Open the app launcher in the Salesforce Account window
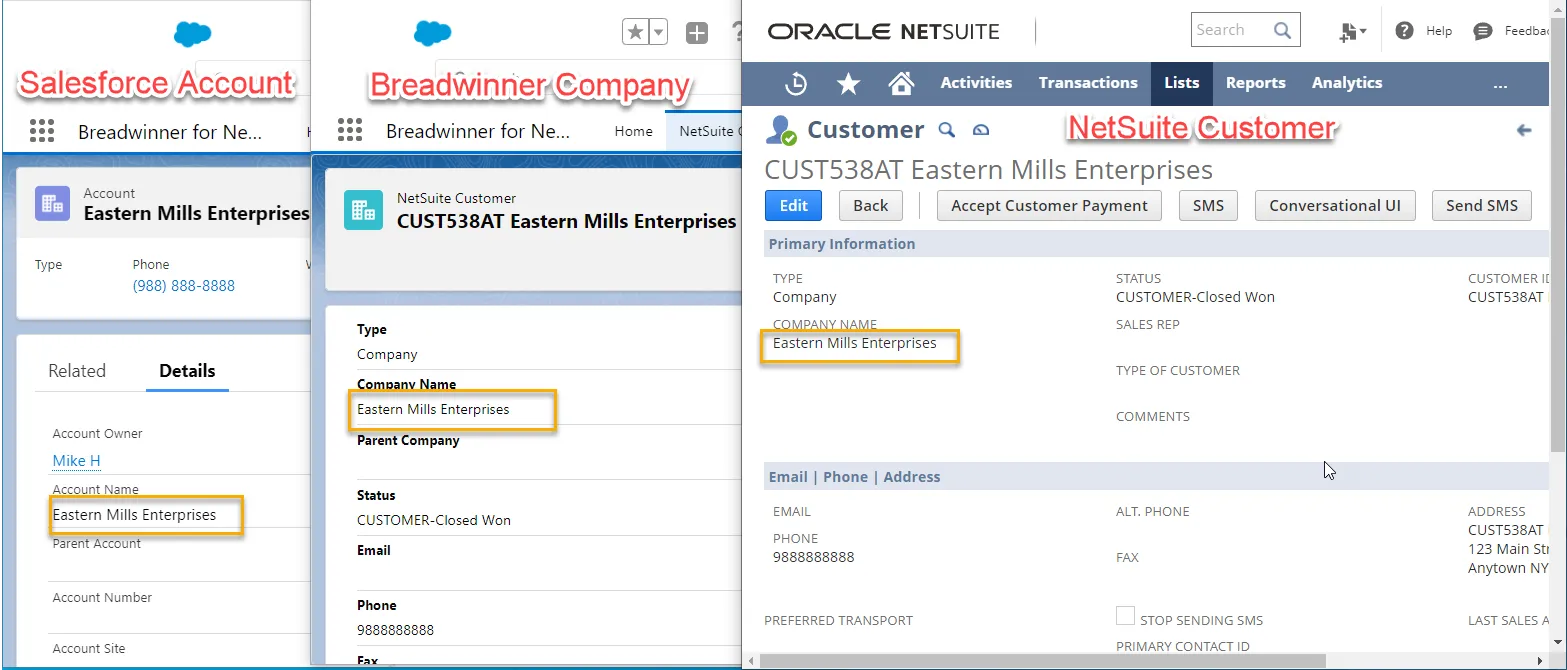This screenshot has height=670, width=1567. click(x=41, y=131)
